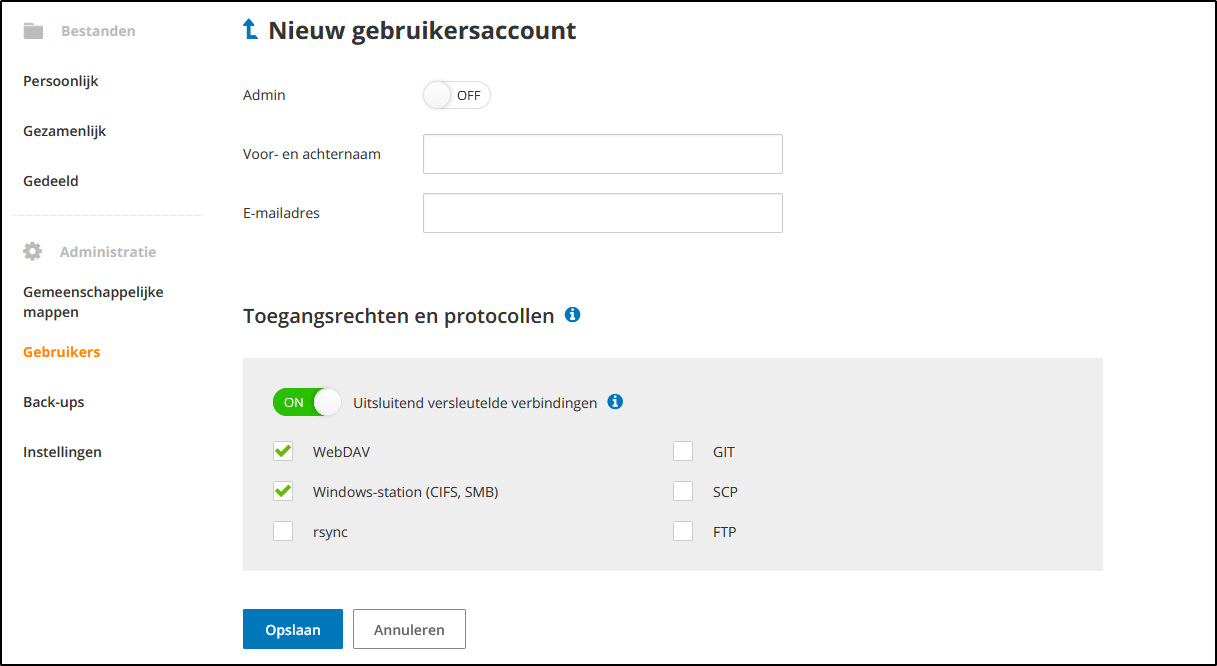This screenshot has height=666, width=1217.
Task: Enable the GIT protocol
Action: click(683, 451)
